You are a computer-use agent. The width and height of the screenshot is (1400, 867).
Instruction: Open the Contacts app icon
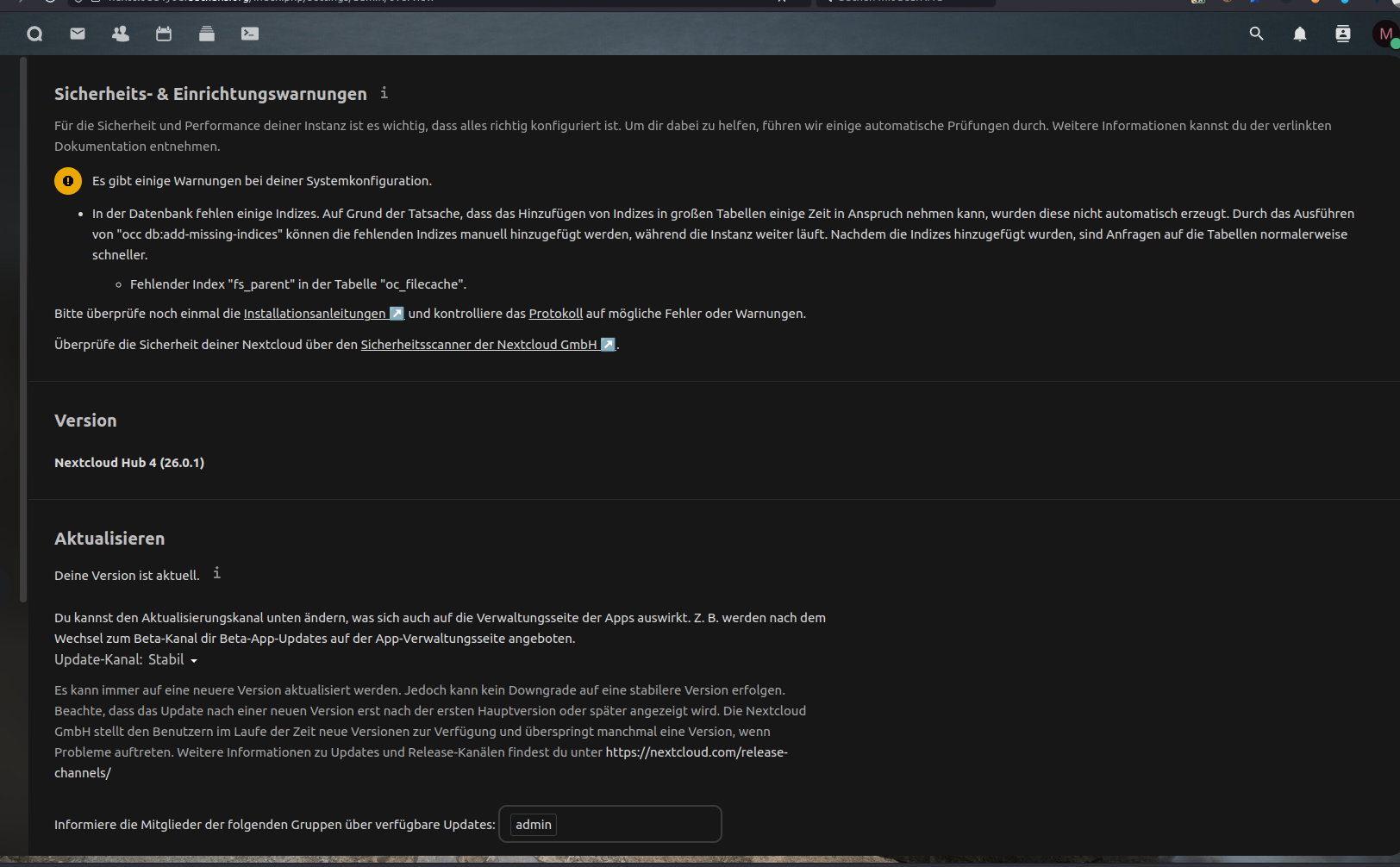[x=121, y=34]
